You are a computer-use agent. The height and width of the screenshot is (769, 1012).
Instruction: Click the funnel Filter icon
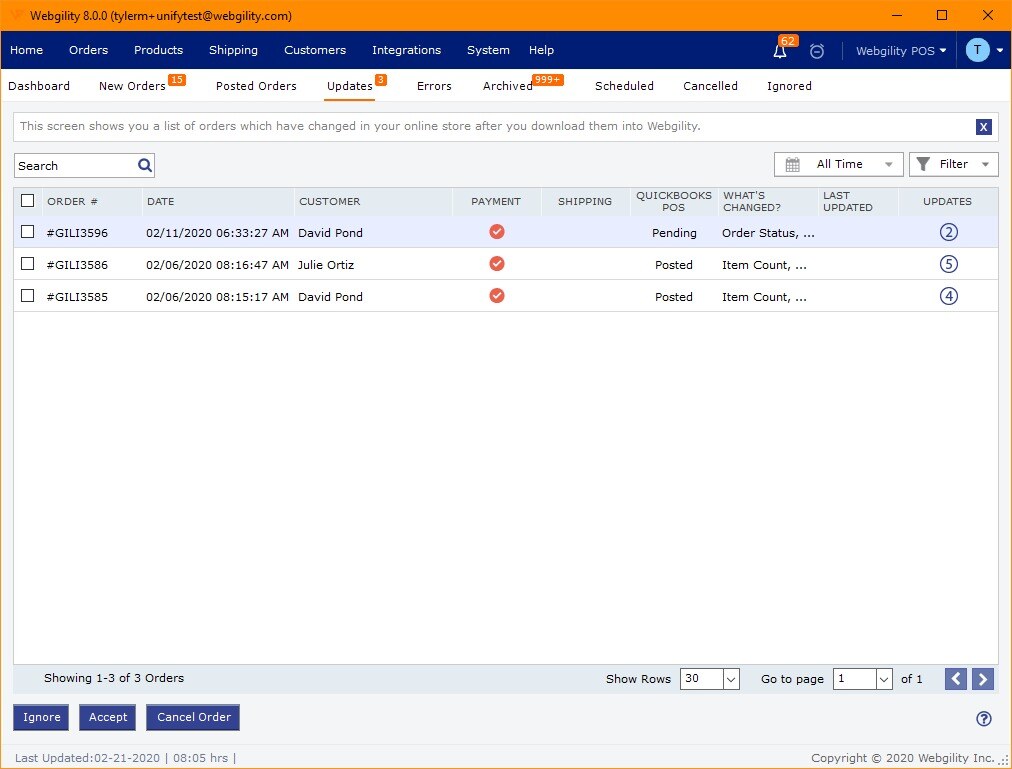pos(924,164)
